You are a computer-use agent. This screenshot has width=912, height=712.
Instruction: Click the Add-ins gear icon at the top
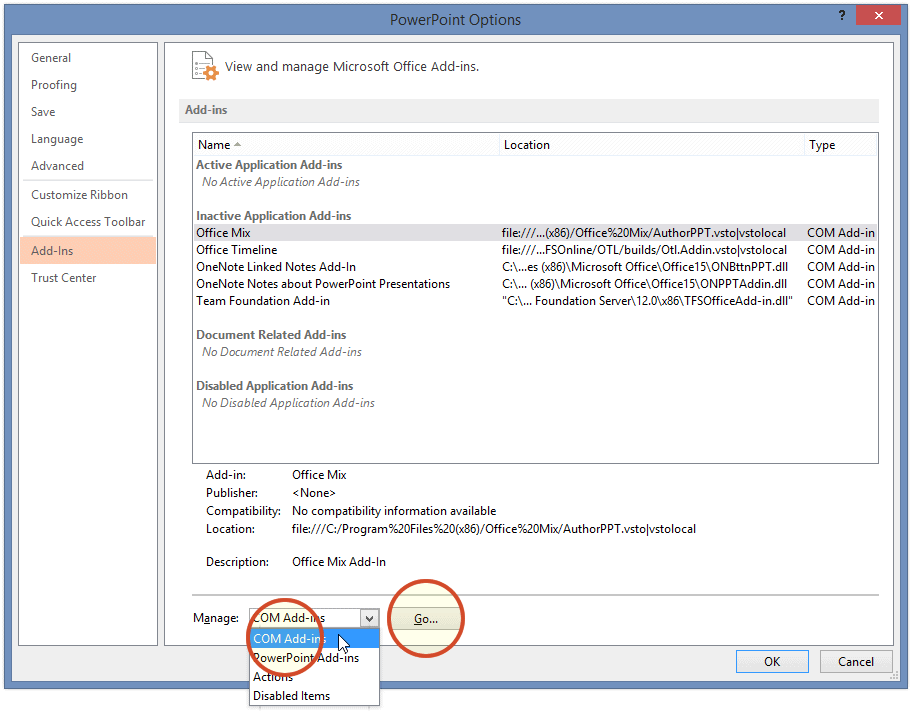[204, 66]
